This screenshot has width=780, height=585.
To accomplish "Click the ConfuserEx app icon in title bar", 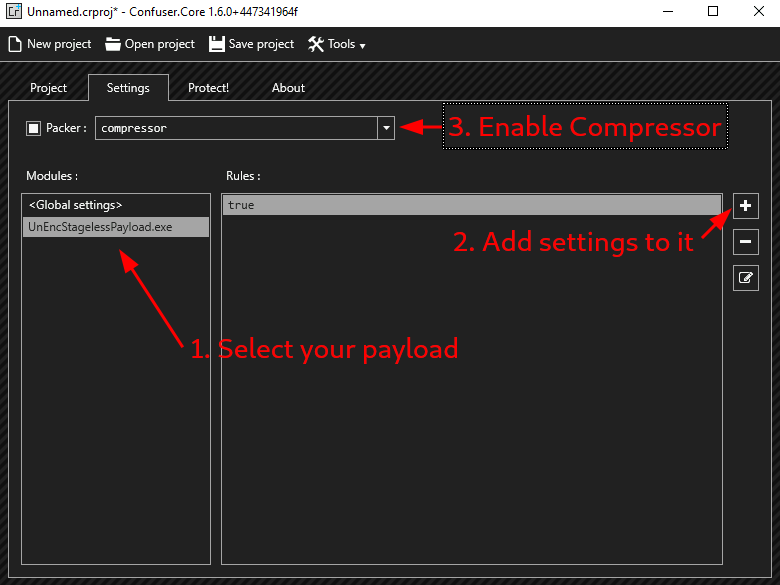I will coord(14,12).
